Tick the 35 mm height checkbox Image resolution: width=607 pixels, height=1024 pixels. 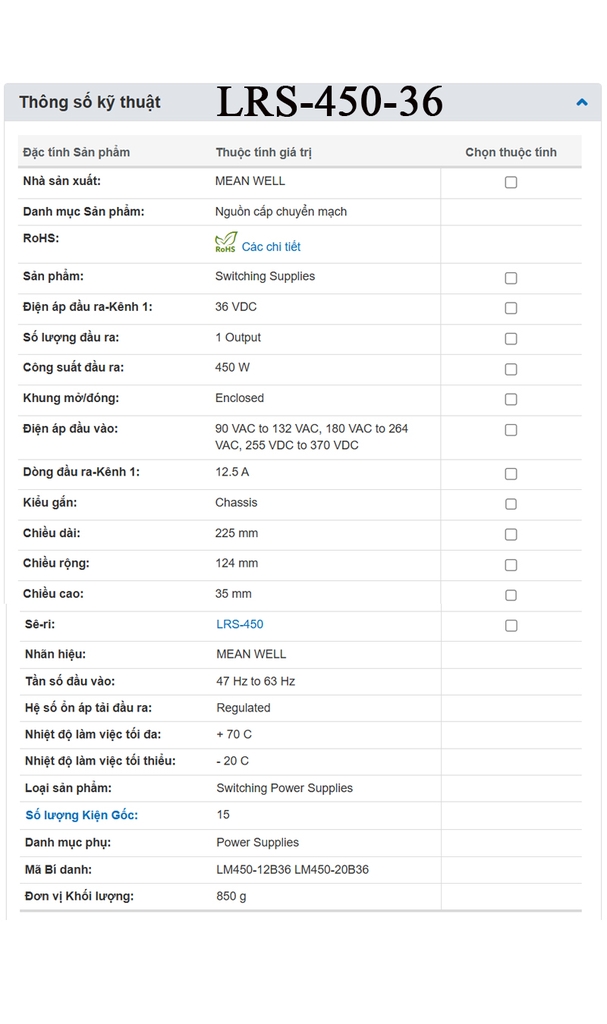click(x=511, y=595)
